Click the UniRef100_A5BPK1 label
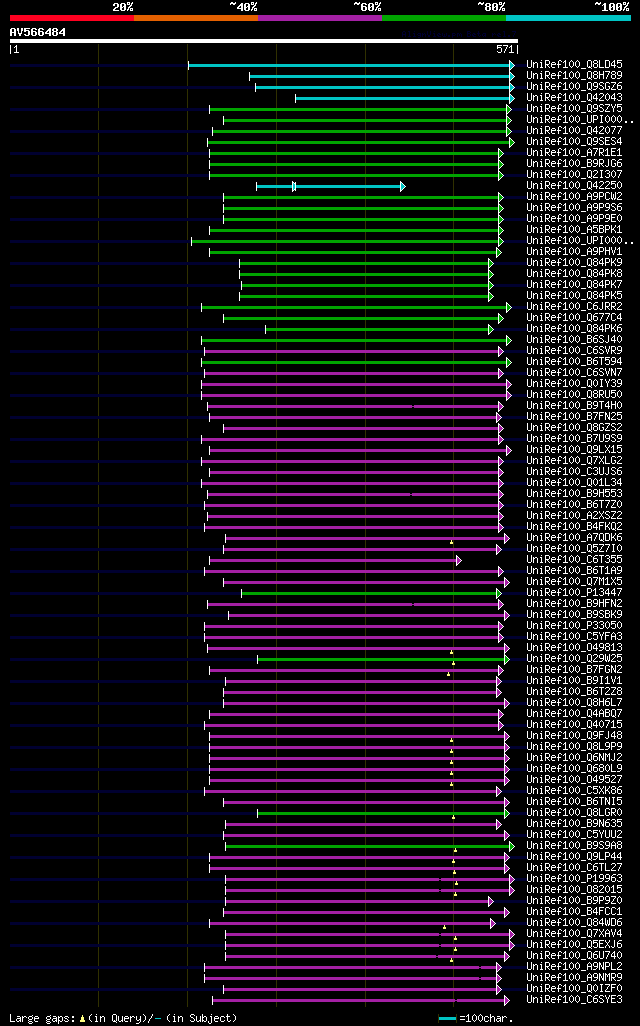This screenshot has width=640, height=1026. [x=575, y=230]
